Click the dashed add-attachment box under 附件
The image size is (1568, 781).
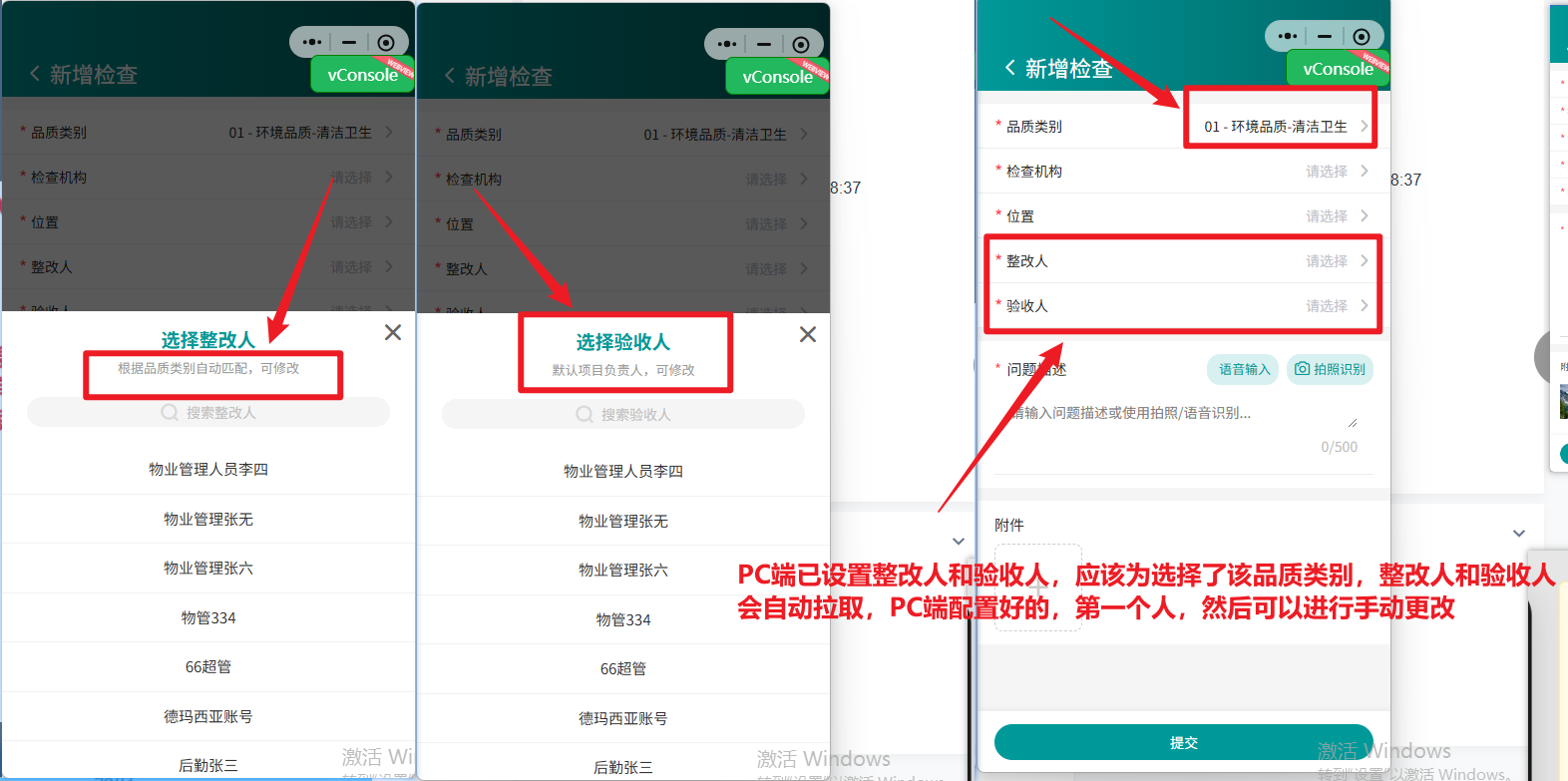coord(1038,586)
